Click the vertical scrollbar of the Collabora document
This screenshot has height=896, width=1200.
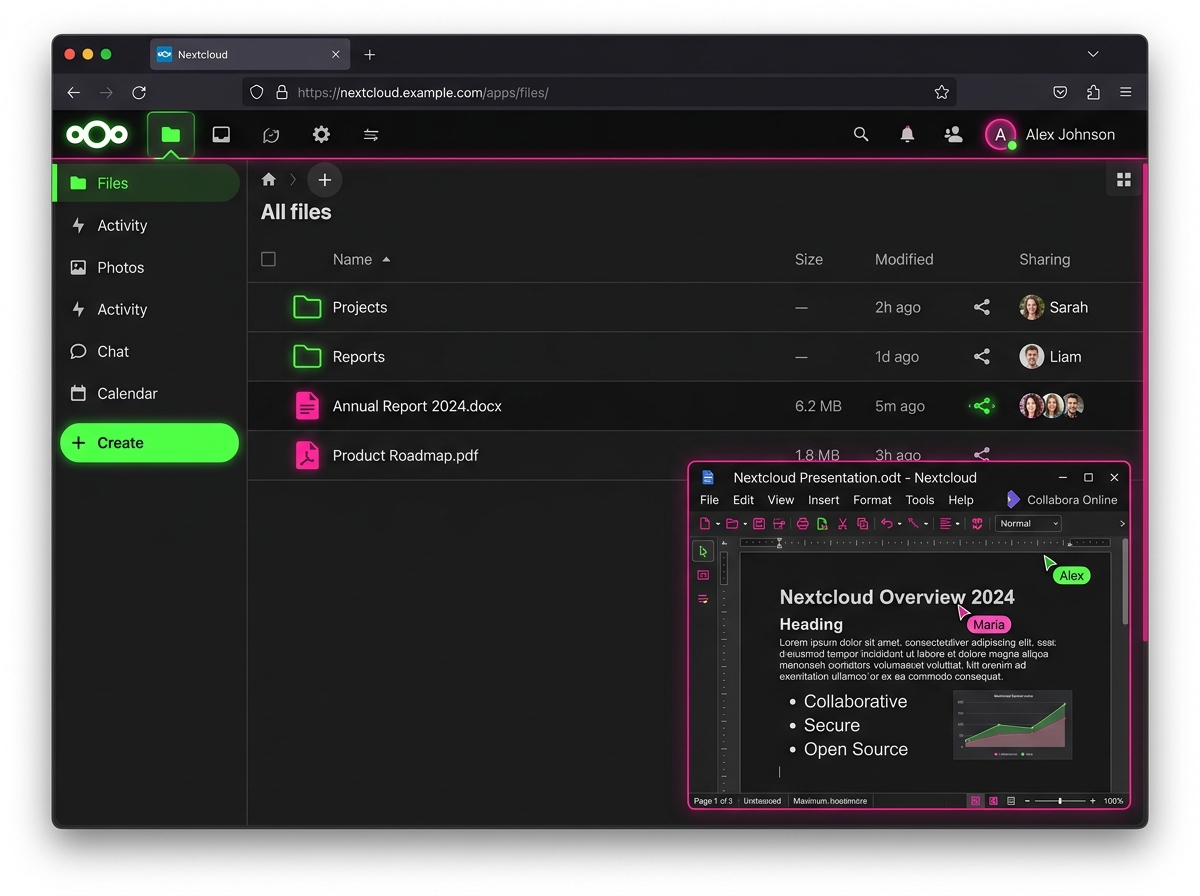(1124, 582)
